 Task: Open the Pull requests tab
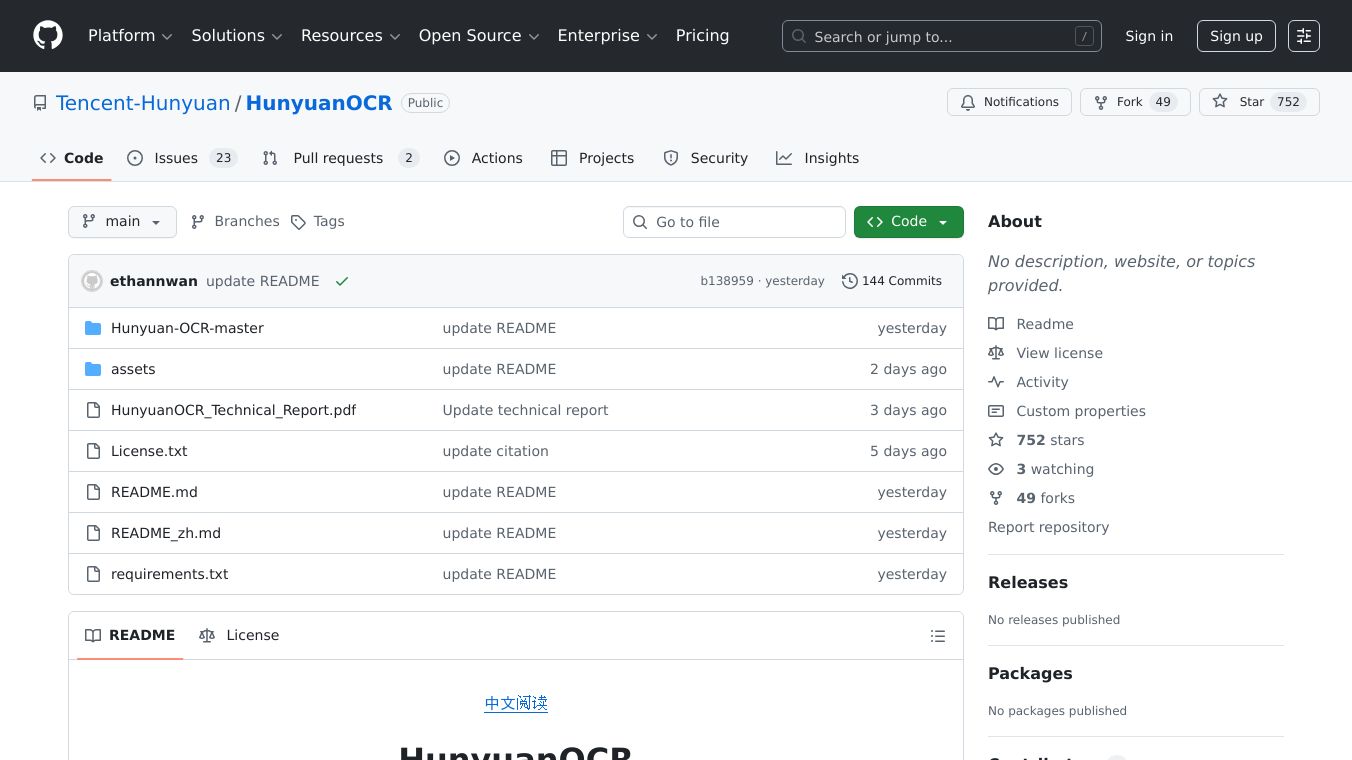point(339,158)
